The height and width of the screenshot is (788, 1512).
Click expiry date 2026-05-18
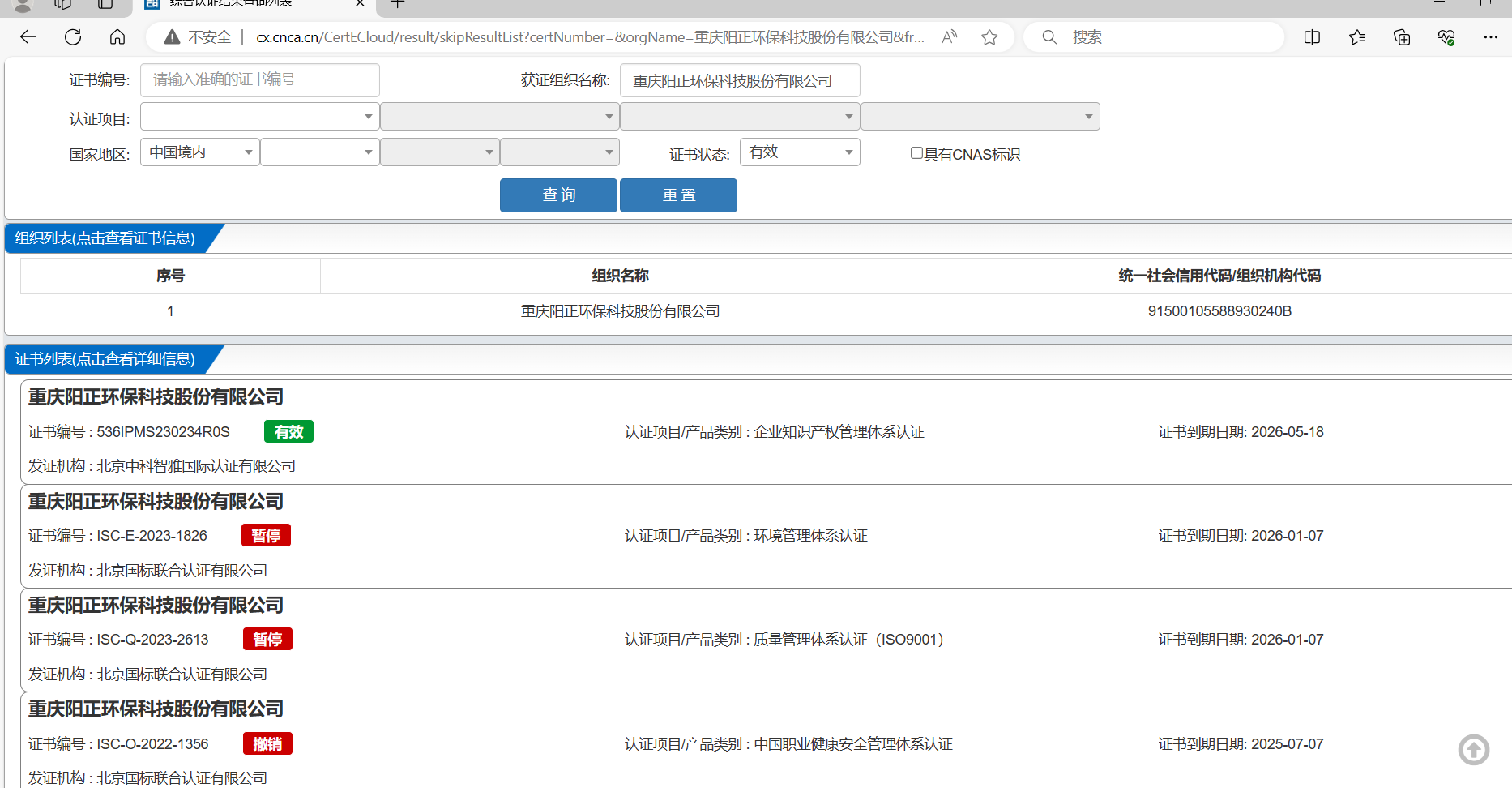pos(1288,432)
